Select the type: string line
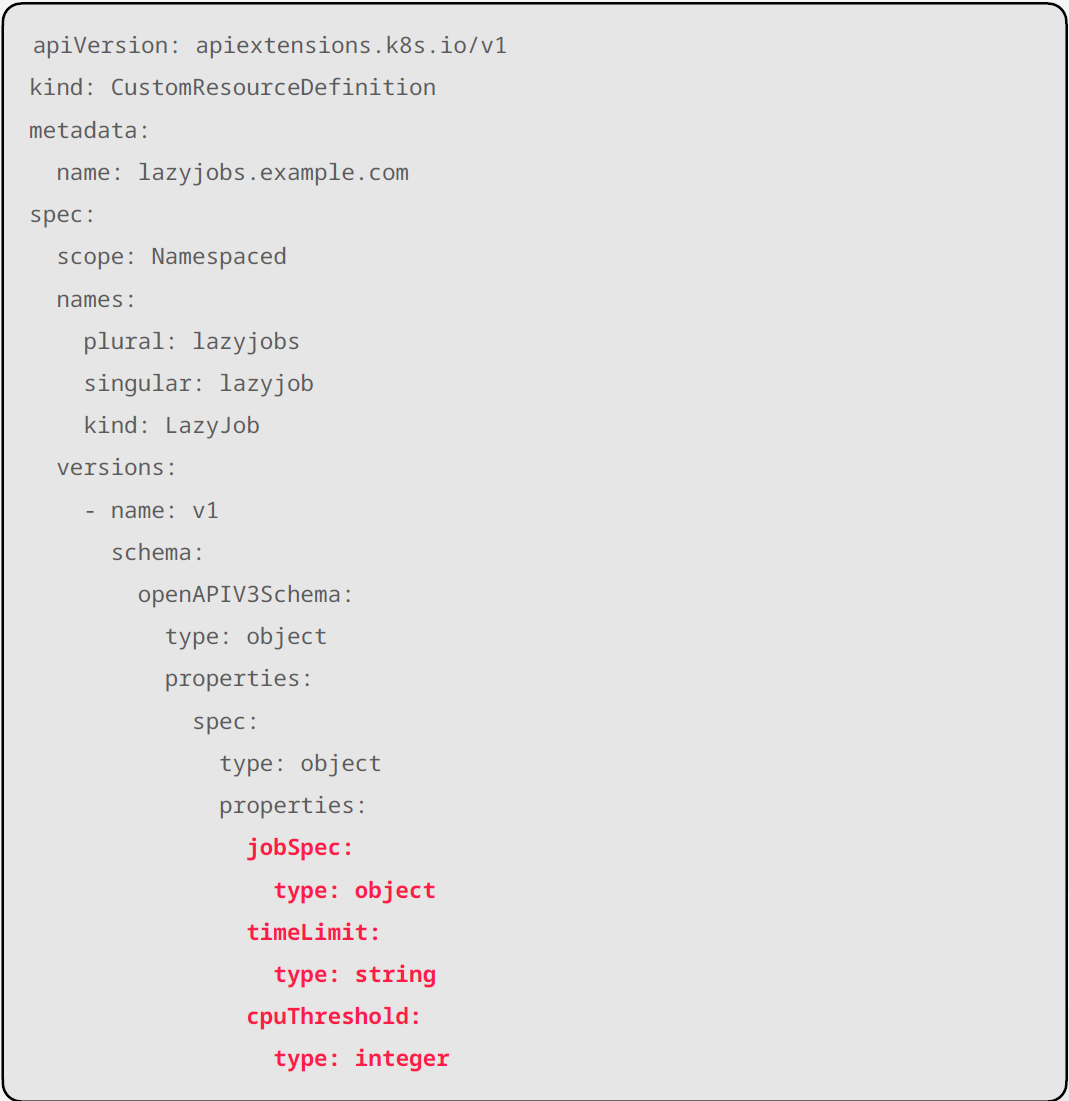1069x1101 pixels. coord(354,974)
